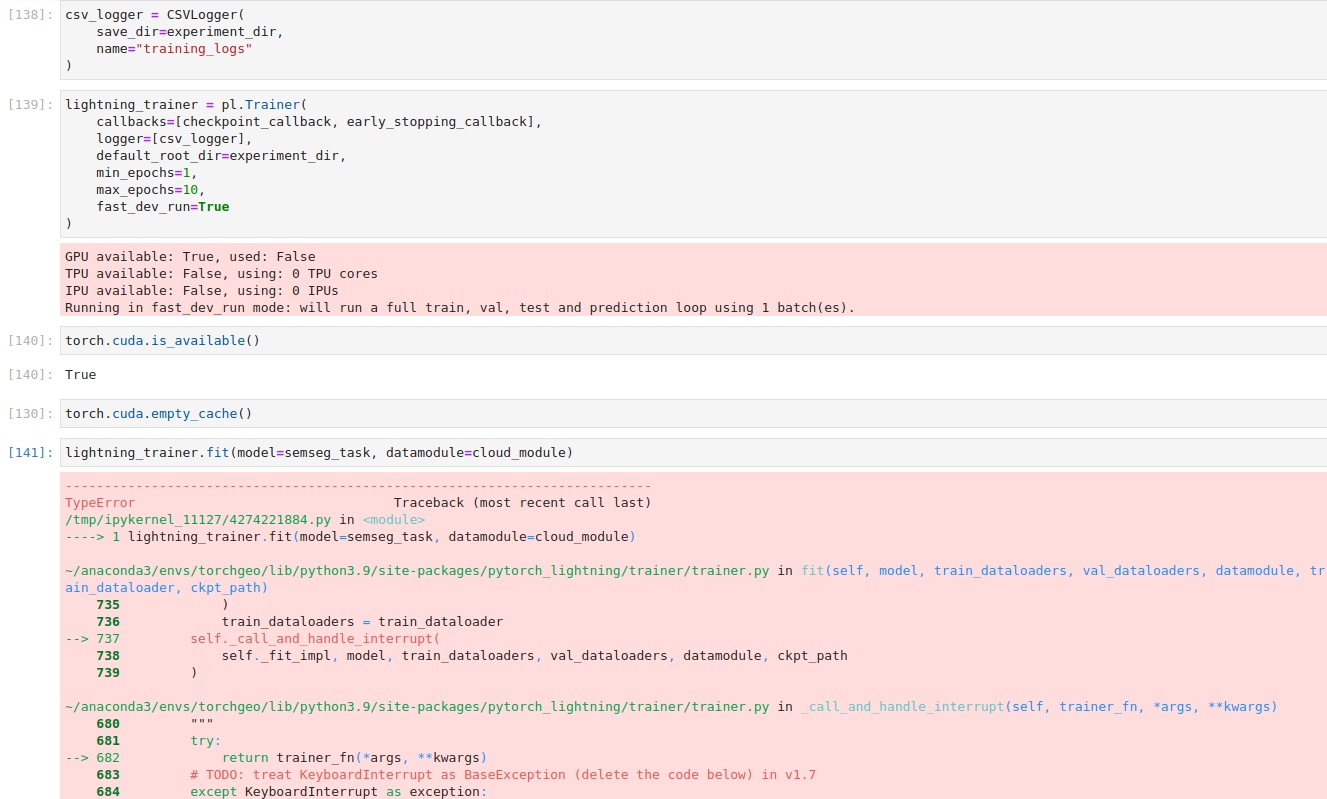Click the /tmp/ipykernel_11127/4274221884.py path
The height and width of the screenshot is (799, 1327).
(198, 520)
